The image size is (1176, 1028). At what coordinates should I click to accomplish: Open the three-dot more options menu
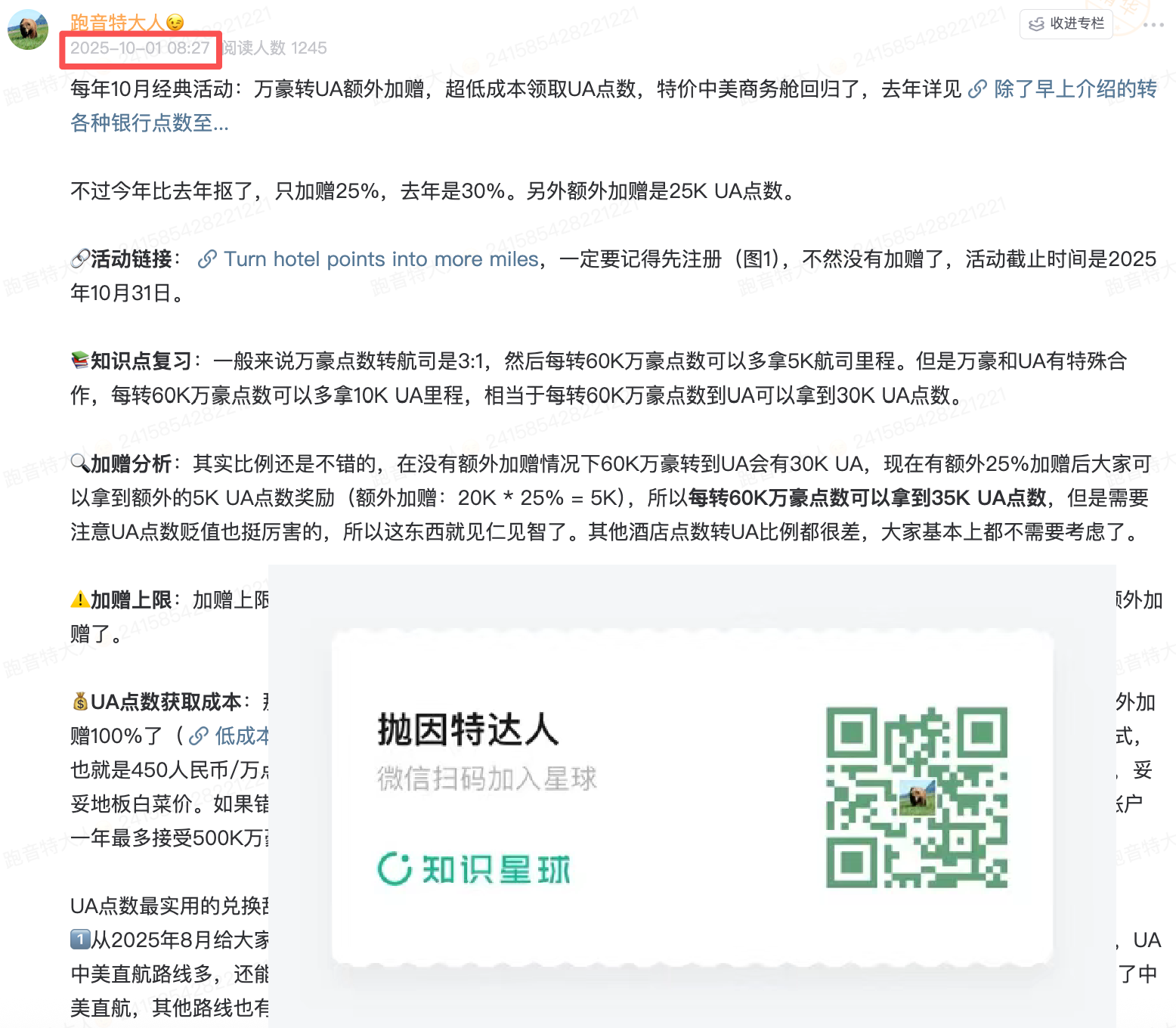coord(1153,25)
